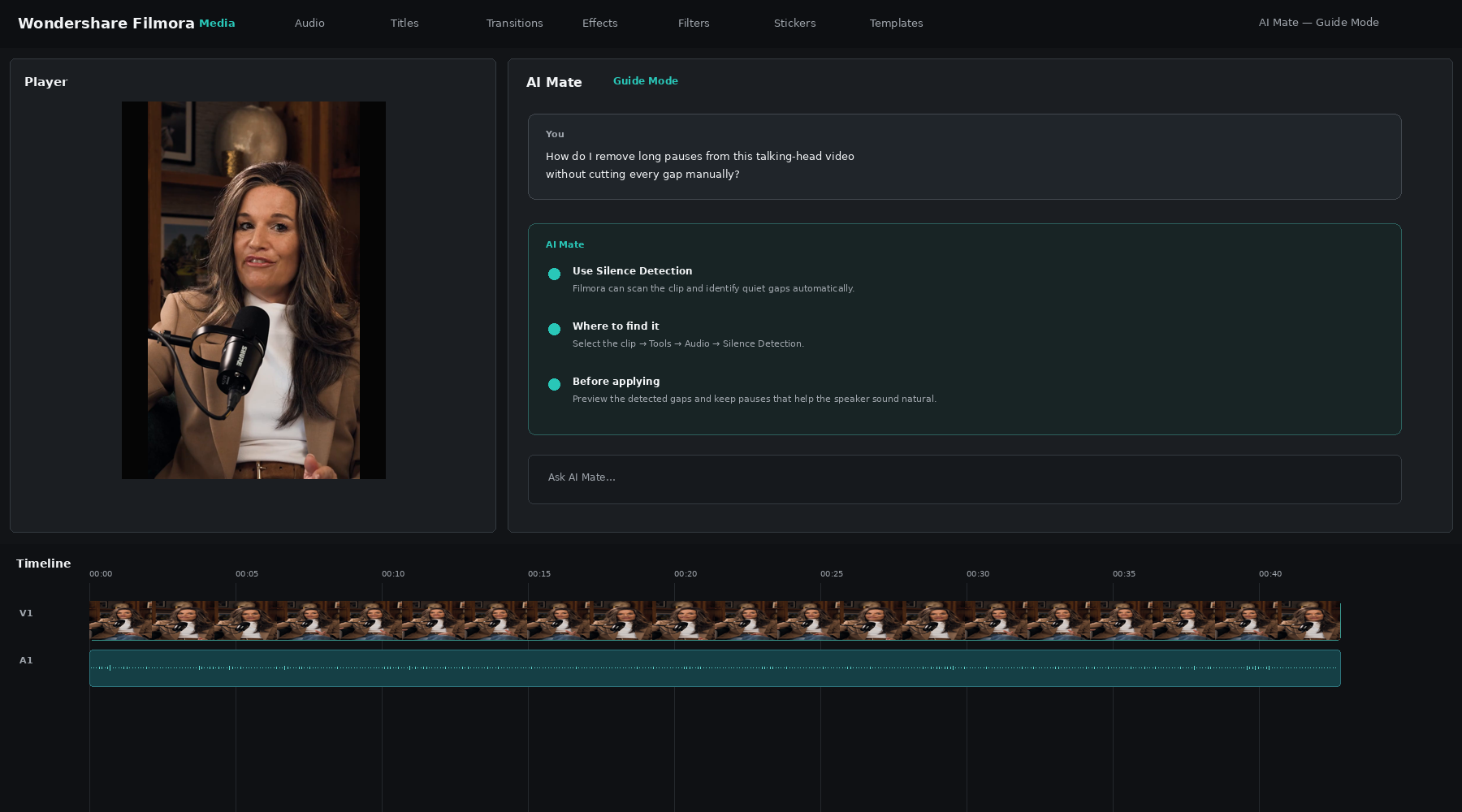Click the 'Wondershare Filmora' app title
The image size is (1462, 812).
coord(106,24)
